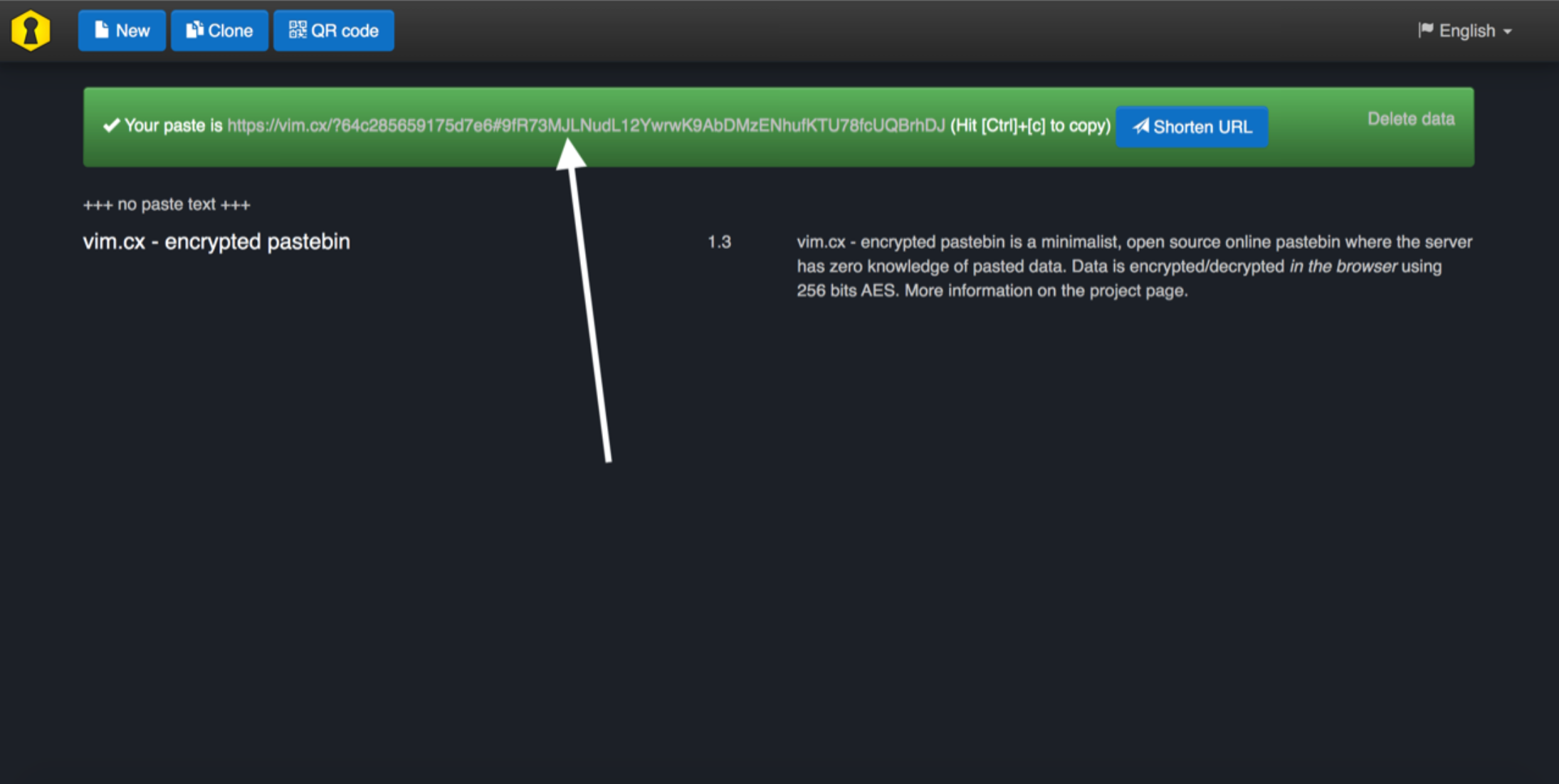Image resolution: width=1559 pixels, height=784 pixels.
Task: Click the checkmark icon in success banner
Action: pos(111,126)
